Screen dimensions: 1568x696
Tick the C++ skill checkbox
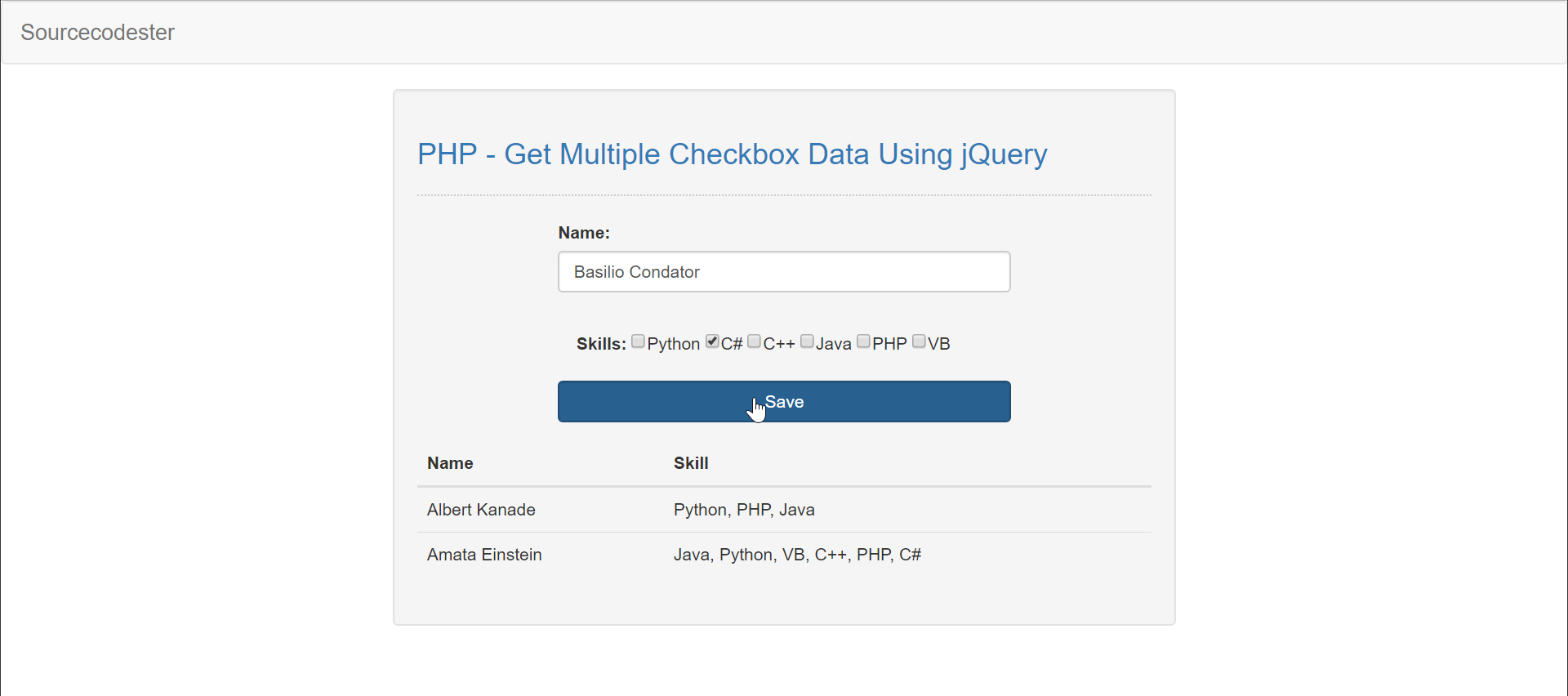coord(754,341)
